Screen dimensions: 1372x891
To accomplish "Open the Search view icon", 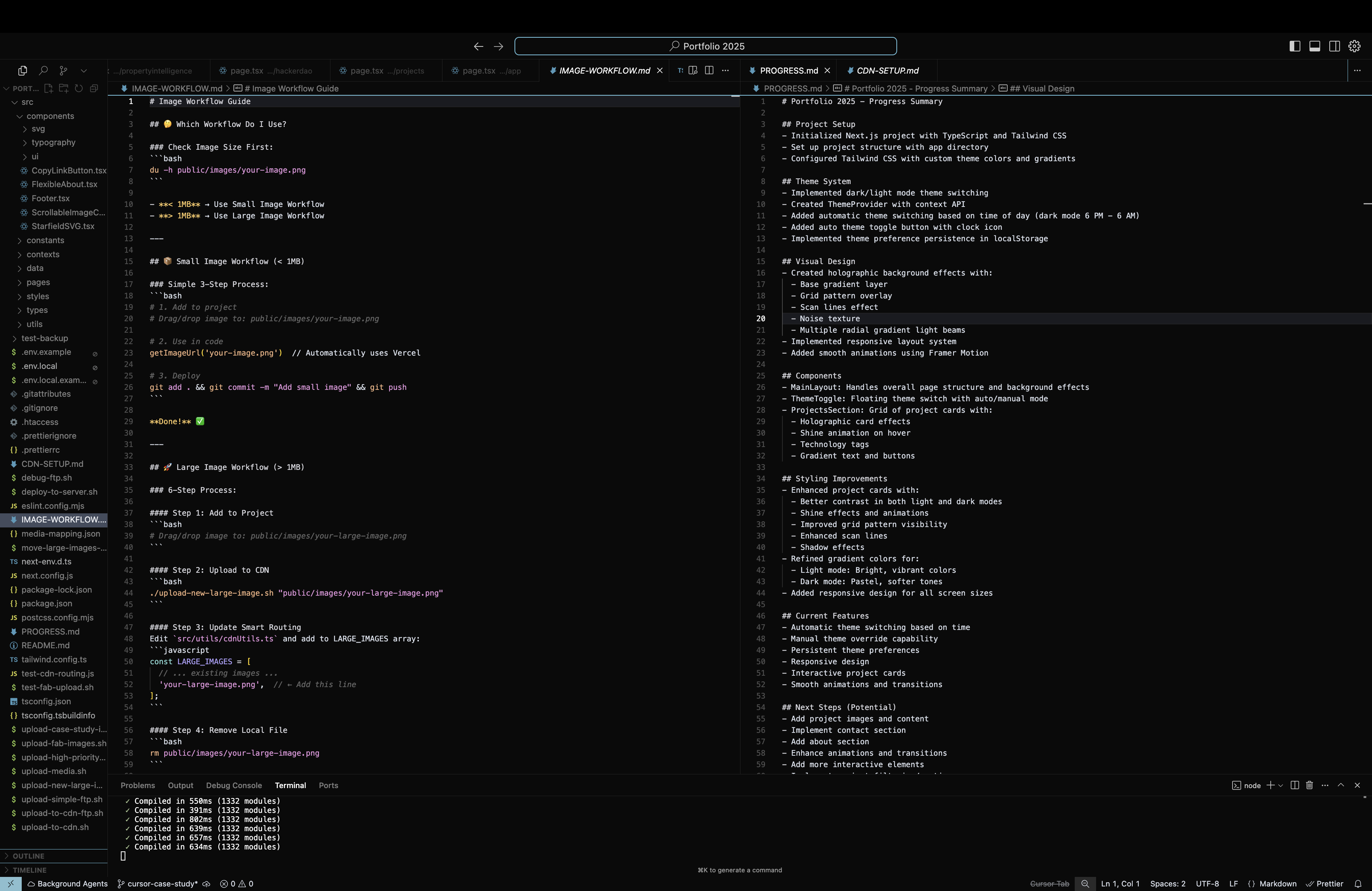I will (x=43, y=70).
